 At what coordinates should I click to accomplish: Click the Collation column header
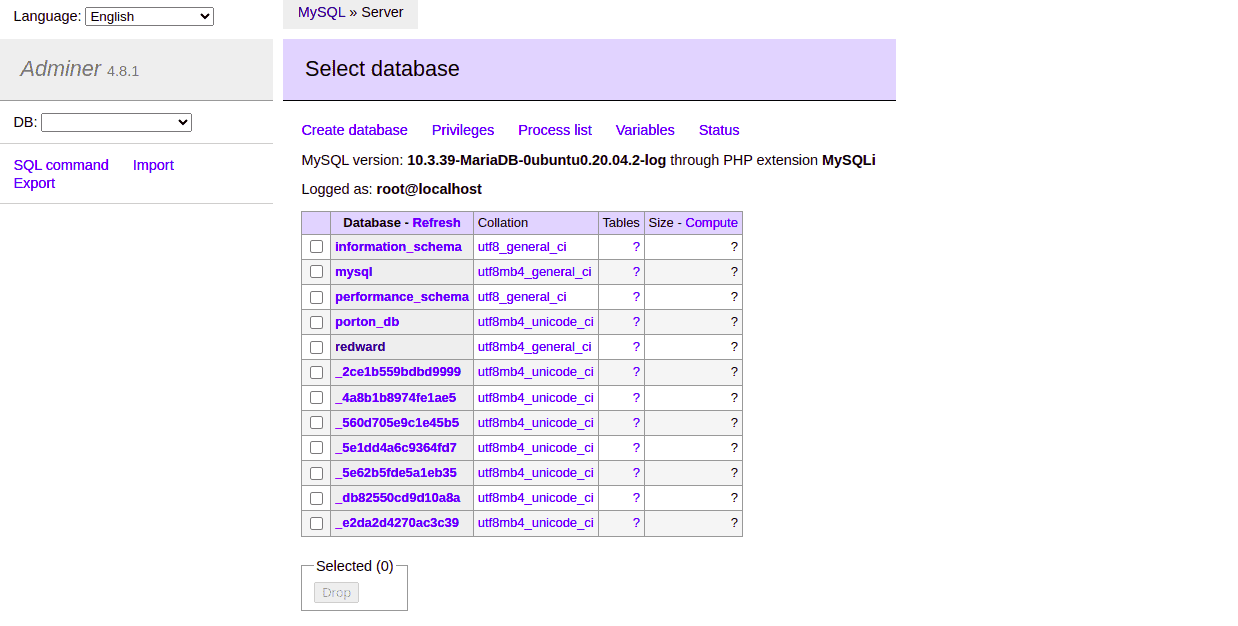pos(503,222)
